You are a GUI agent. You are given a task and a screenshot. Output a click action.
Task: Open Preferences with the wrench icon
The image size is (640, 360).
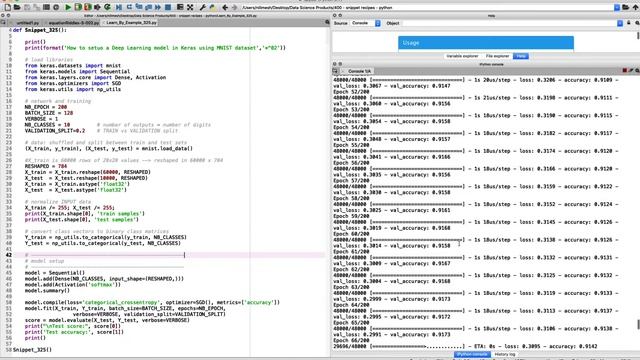(202, 7)
